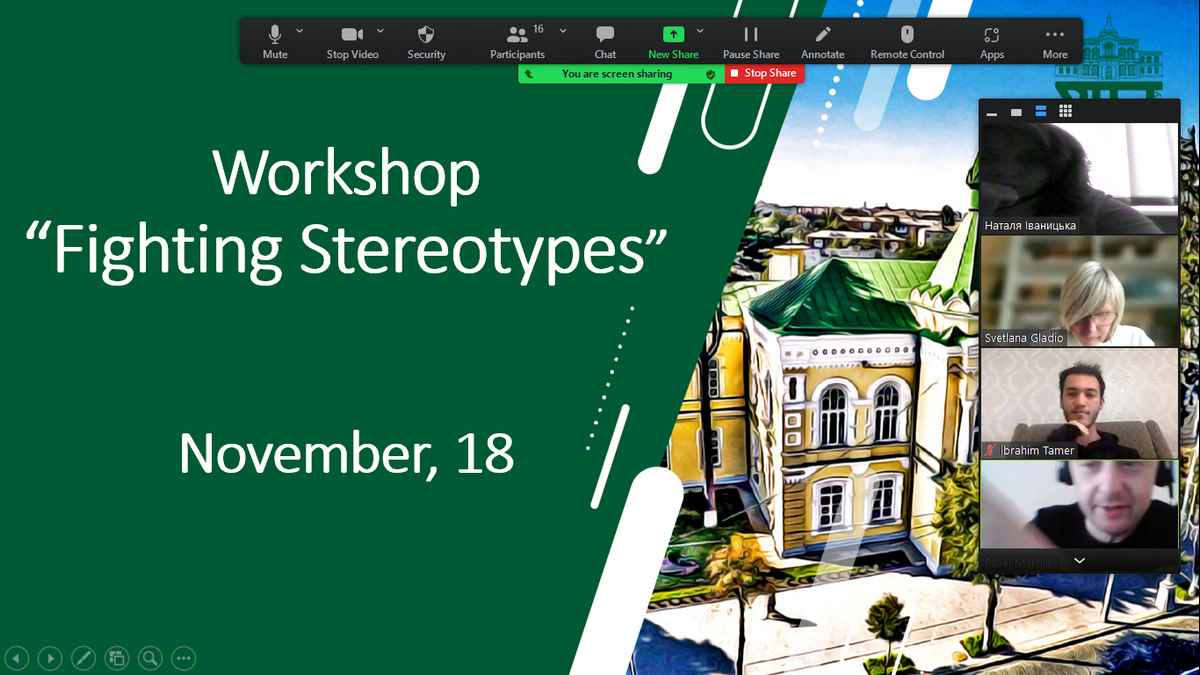Mute the microphone in Zoom toolbar
This screenshot has width=1200, height=675.
[274, 41]
